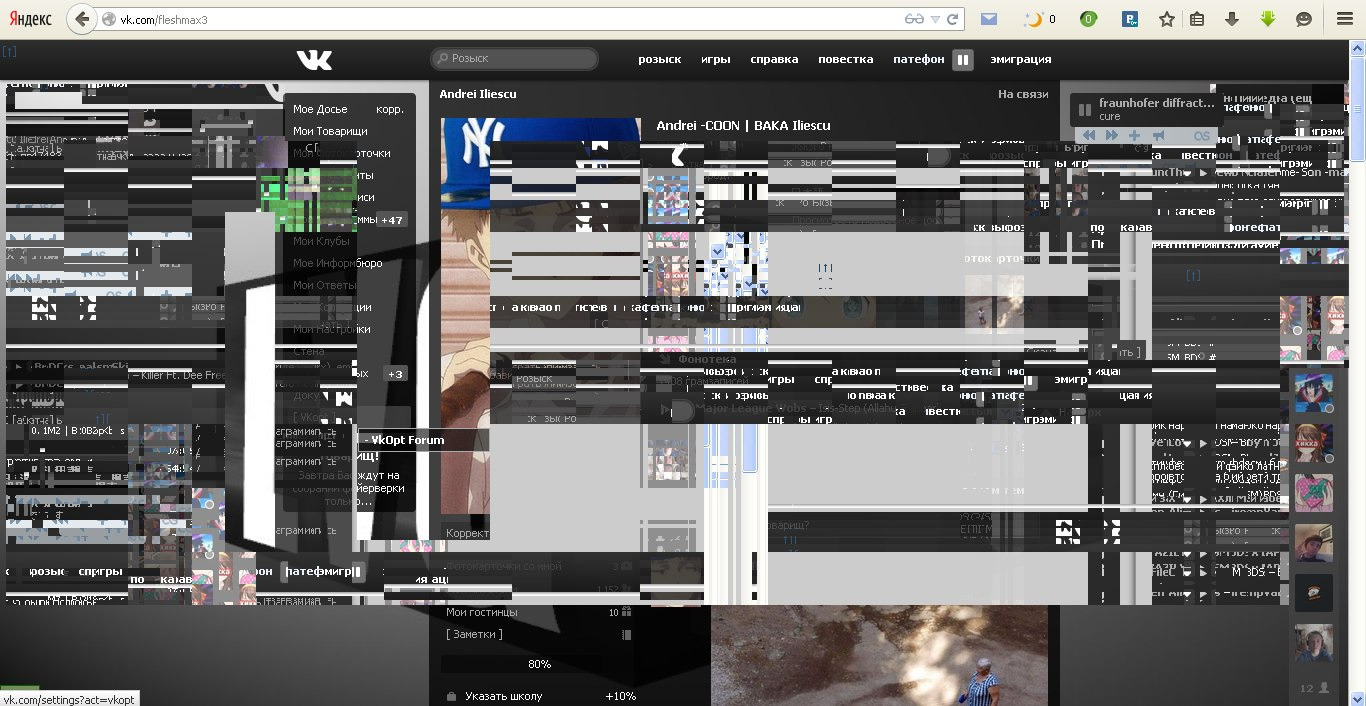Open Мое Досье link

coord(320,109)
